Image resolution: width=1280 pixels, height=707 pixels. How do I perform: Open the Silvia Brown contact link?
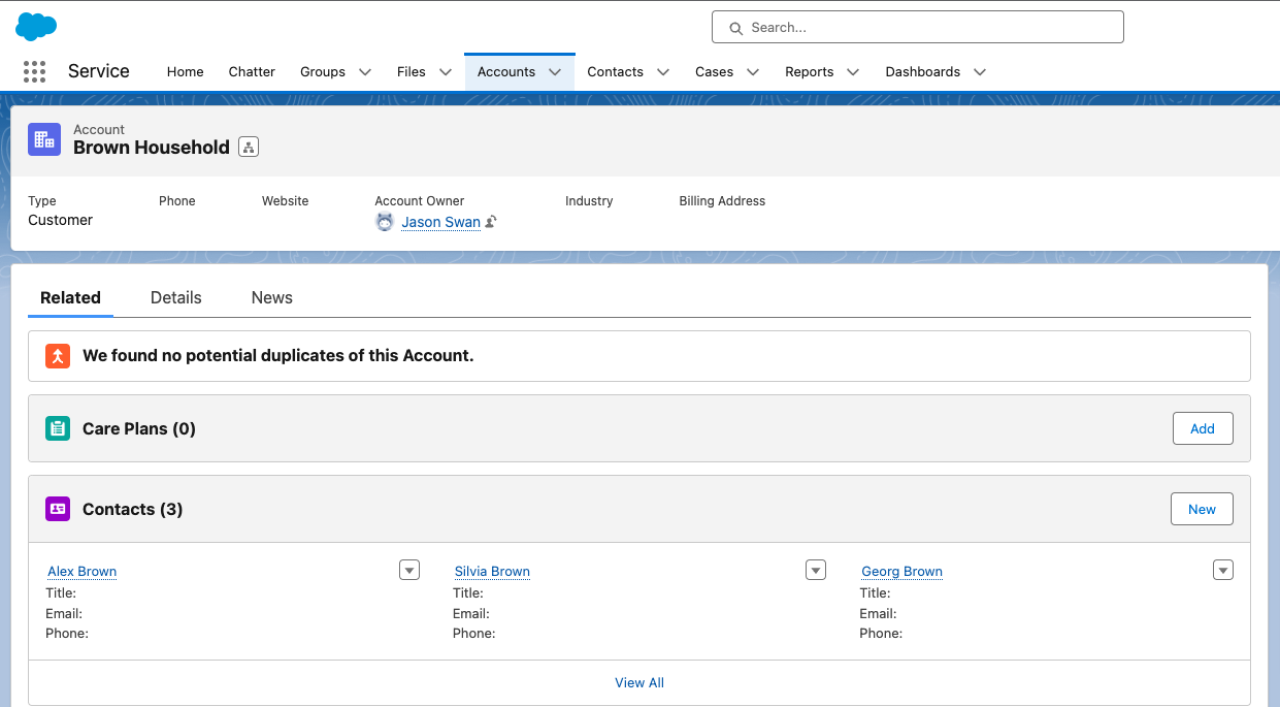pos(492,571)
